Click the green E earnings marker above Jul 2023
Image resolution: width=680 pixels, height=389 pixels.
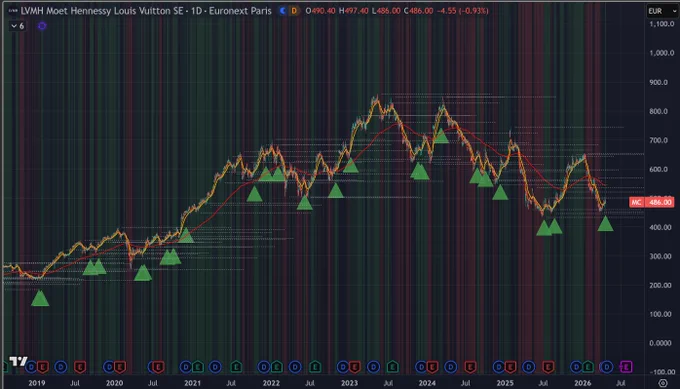click(392, 367)
